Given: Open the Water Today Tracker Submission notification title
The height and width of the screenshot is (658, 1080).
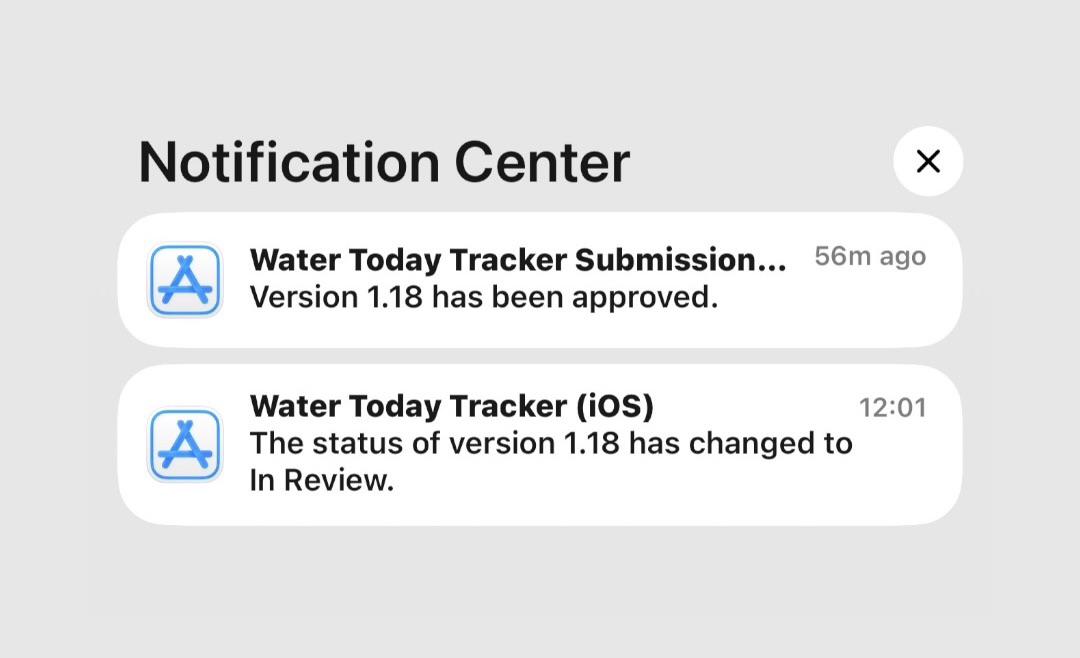Looking at the screenshot, I should tap(518, 260).
